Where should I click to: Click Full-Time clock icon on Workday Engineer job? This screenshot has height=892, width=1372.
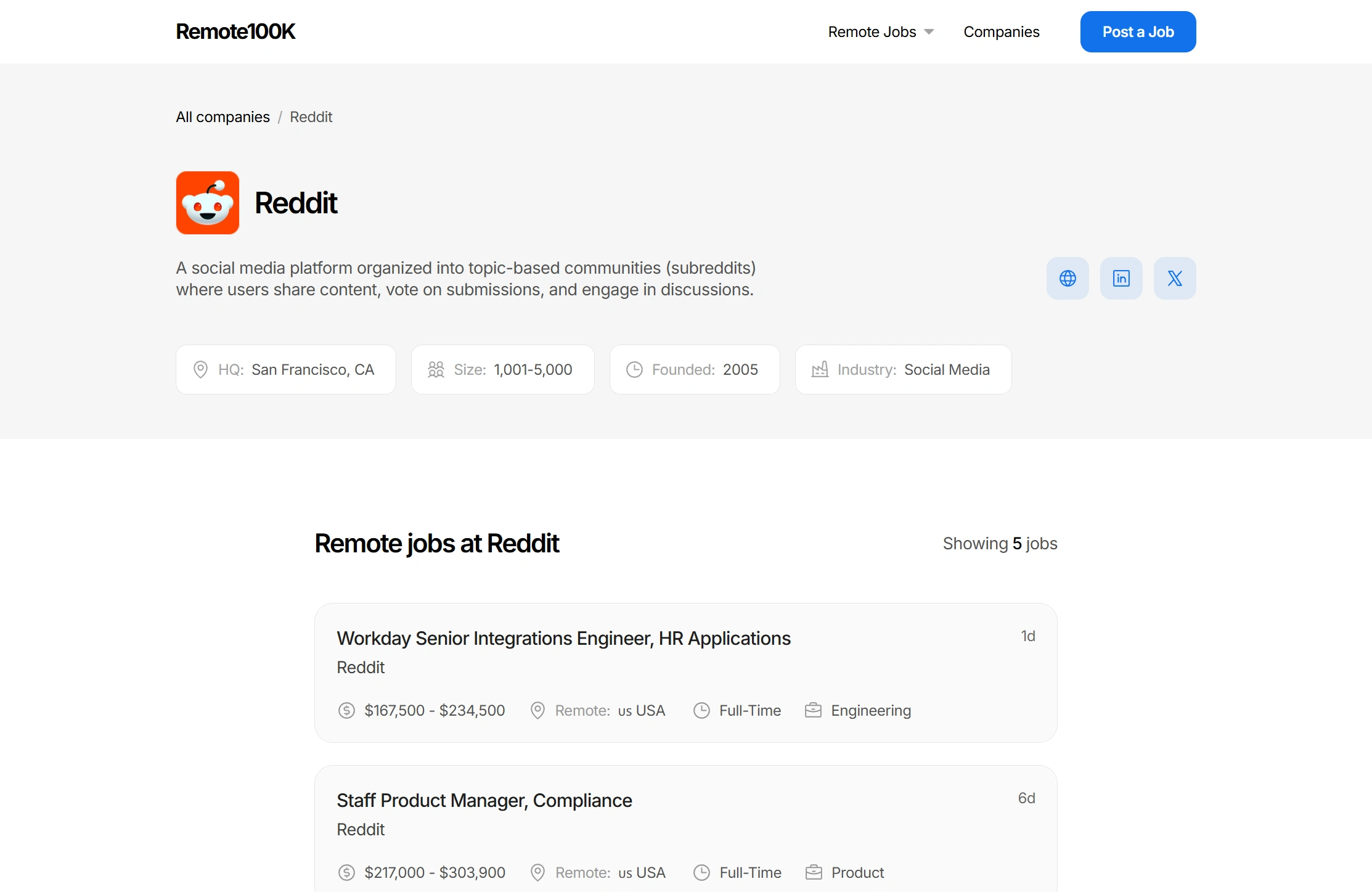[x=701, y=710]
